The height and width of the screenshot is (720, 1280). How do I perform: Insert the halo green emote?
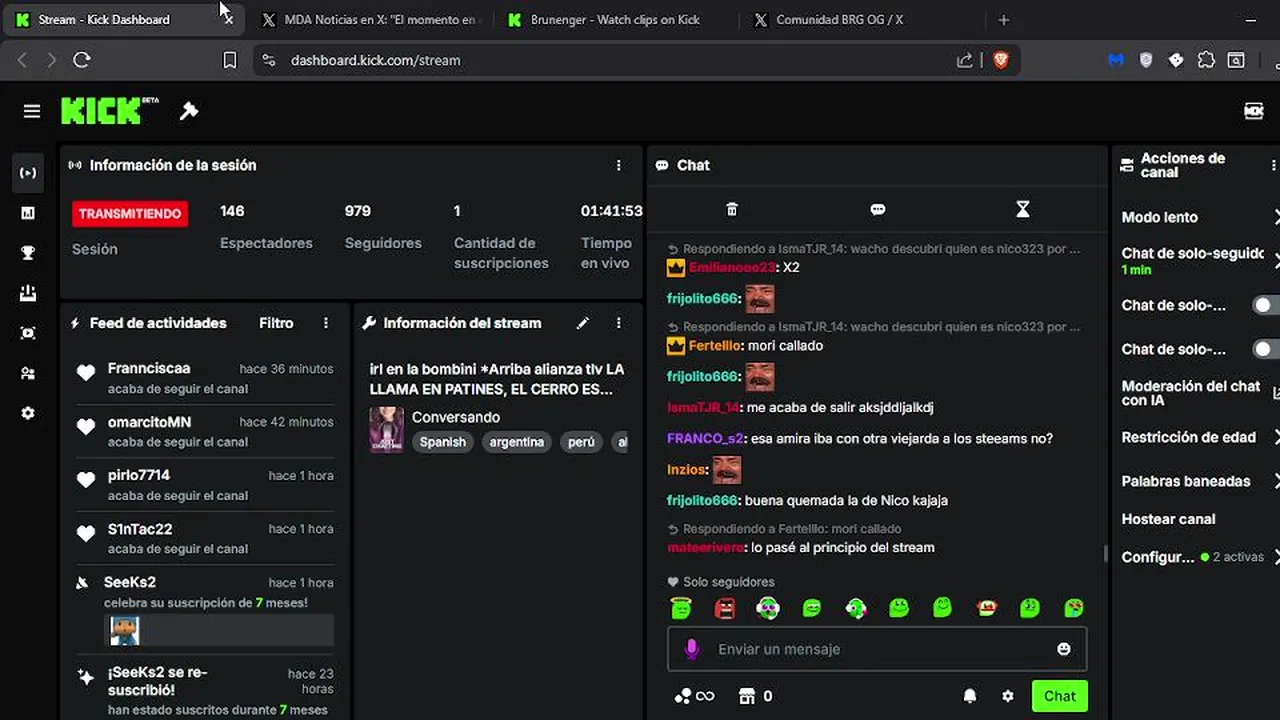pos(681,607)
